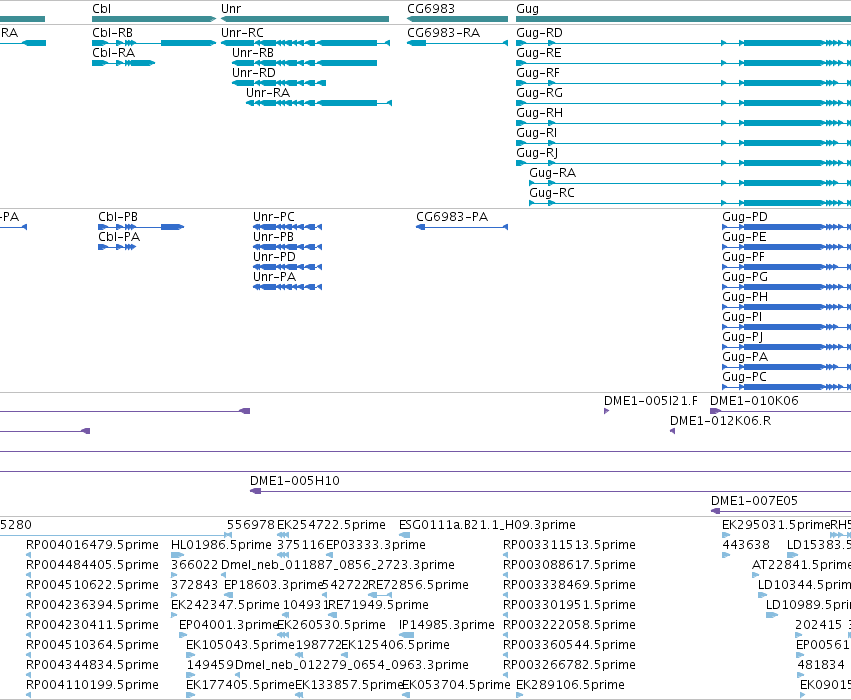Image resolution: width=851 pixels, height=700 pixels.
Task: Click the Unr-RC transcript label
Action: 242,33
